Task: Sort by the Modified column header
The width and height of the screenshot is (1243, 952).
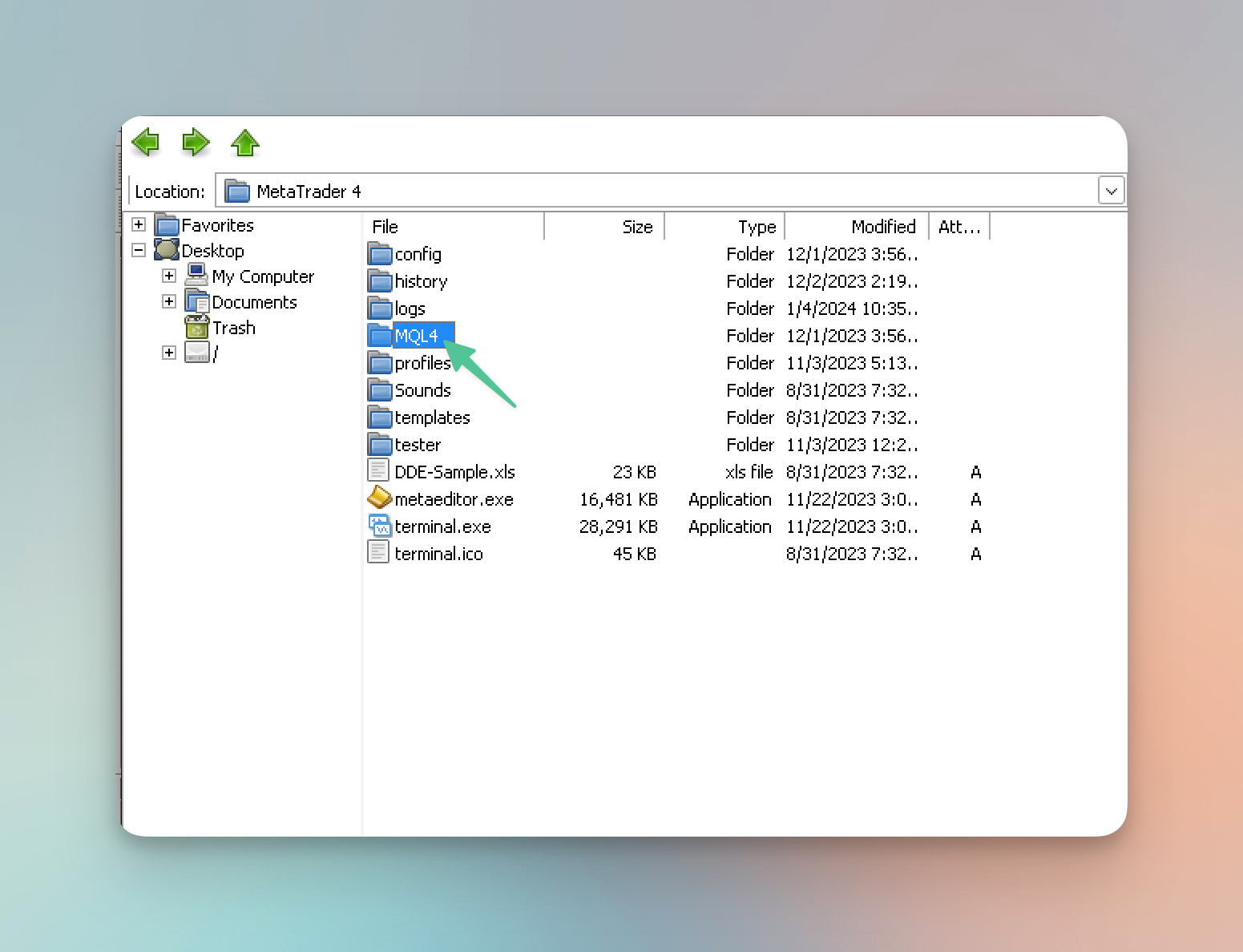Action: [857, 227]
